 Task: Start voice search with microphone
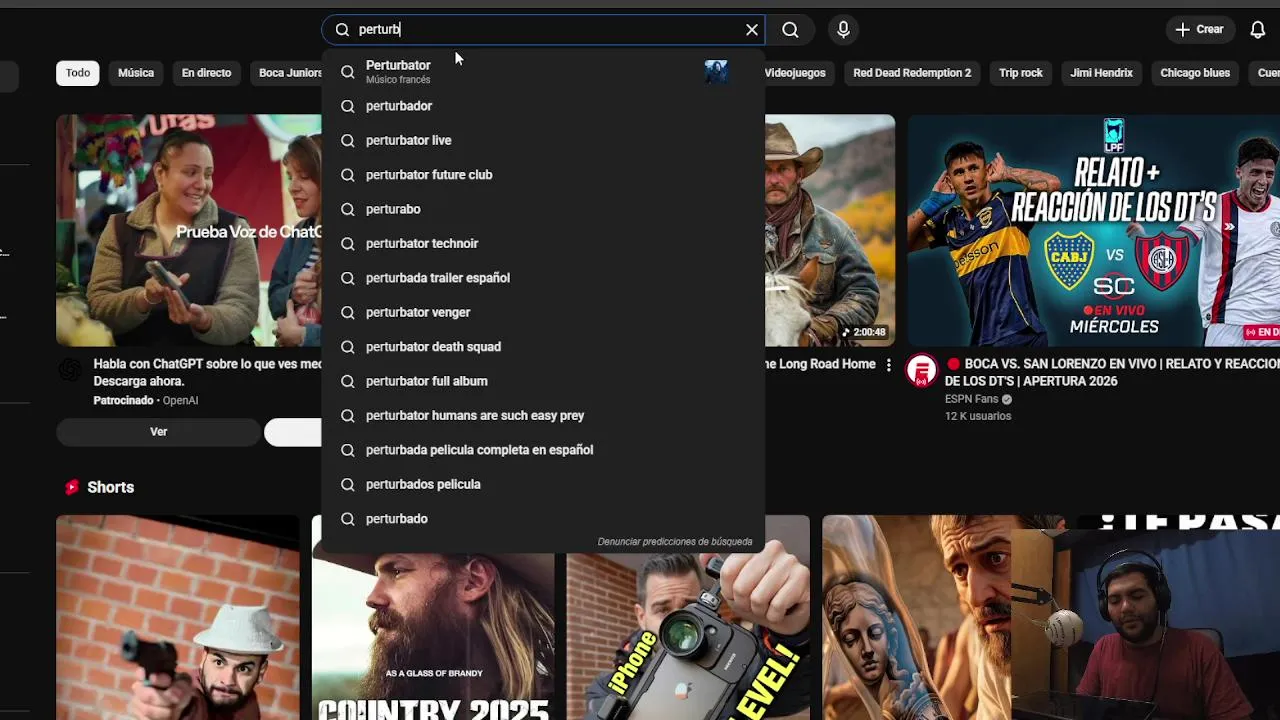pos(843,30)
